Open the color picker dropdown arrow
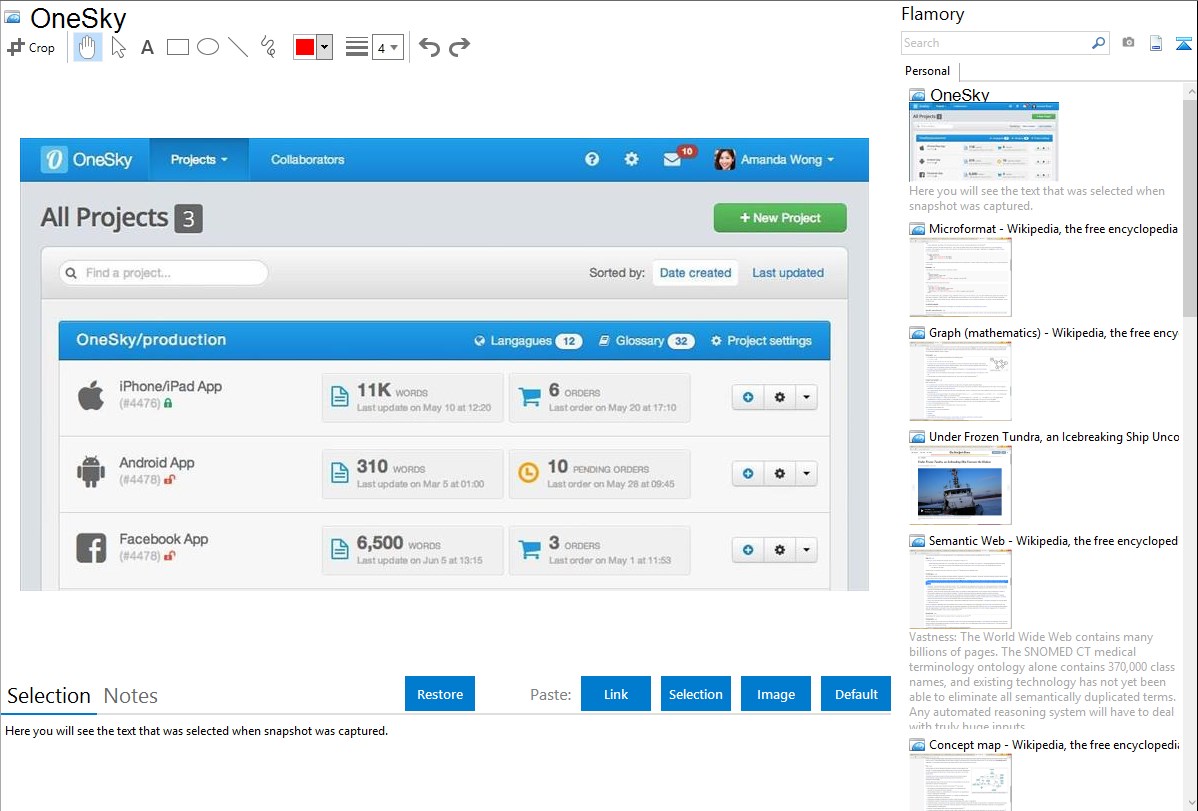Screen dimensions: 1198x811 [324, 47]
